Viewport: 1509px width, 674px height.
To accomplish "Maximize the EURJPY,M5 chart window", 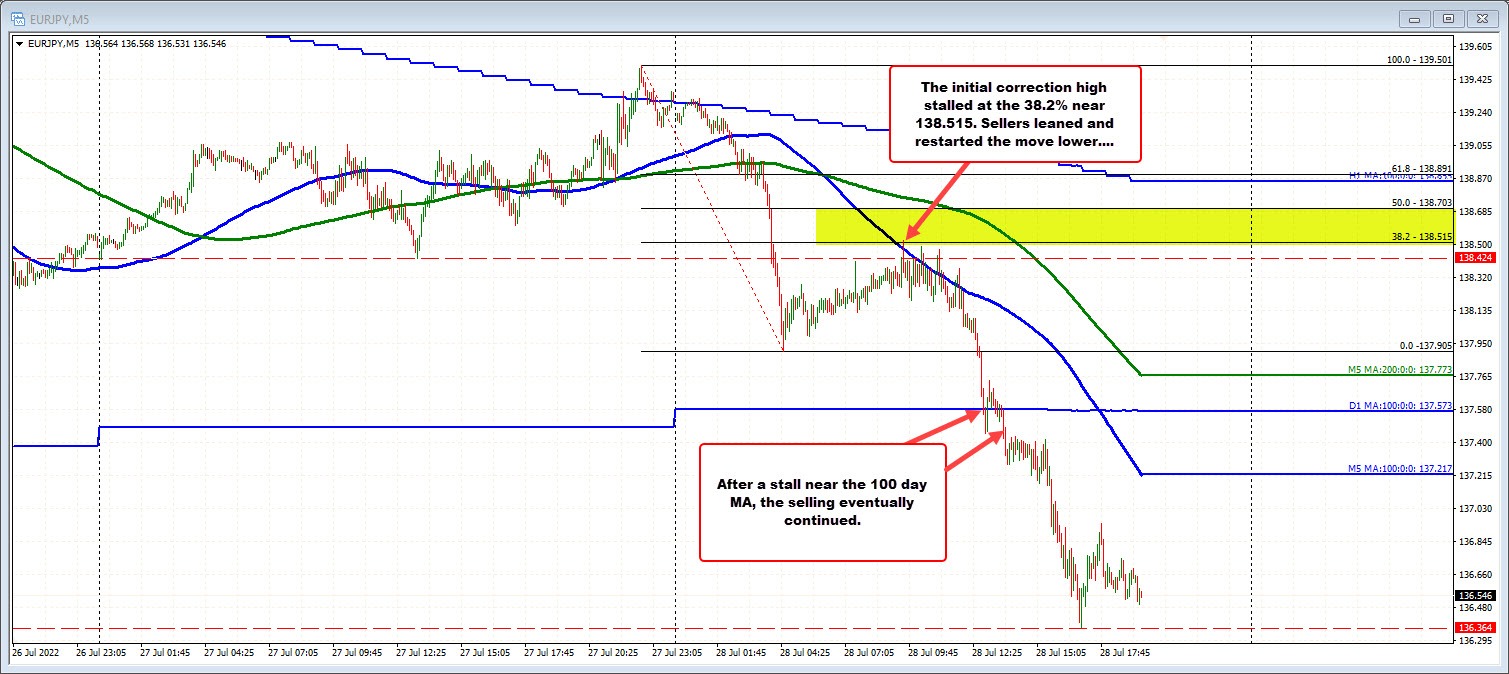I will pyautogui.click(x=1448, y=18).
